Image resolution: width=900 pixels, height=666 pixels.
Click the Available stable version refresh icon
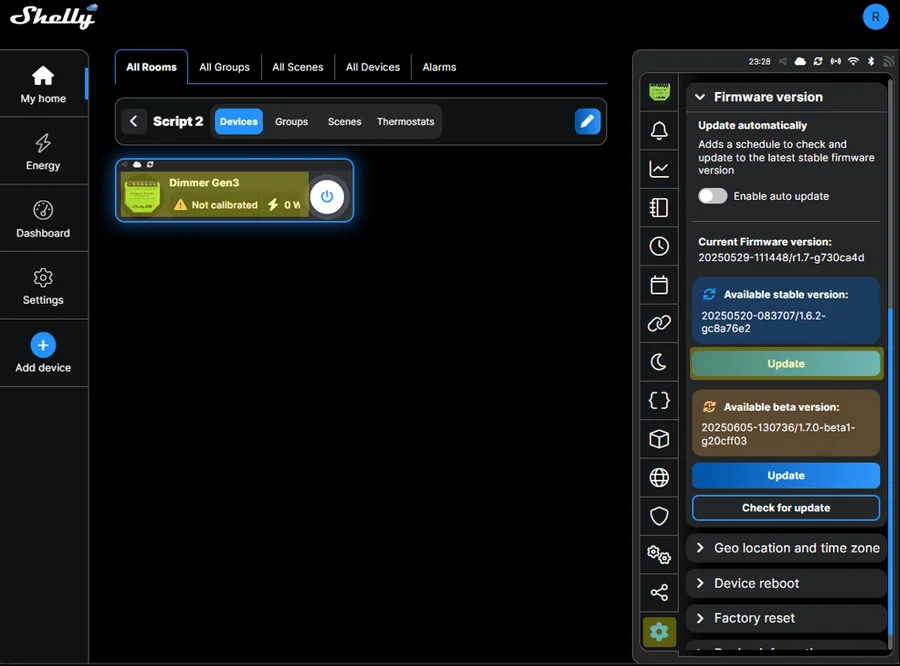coord(709,295)
